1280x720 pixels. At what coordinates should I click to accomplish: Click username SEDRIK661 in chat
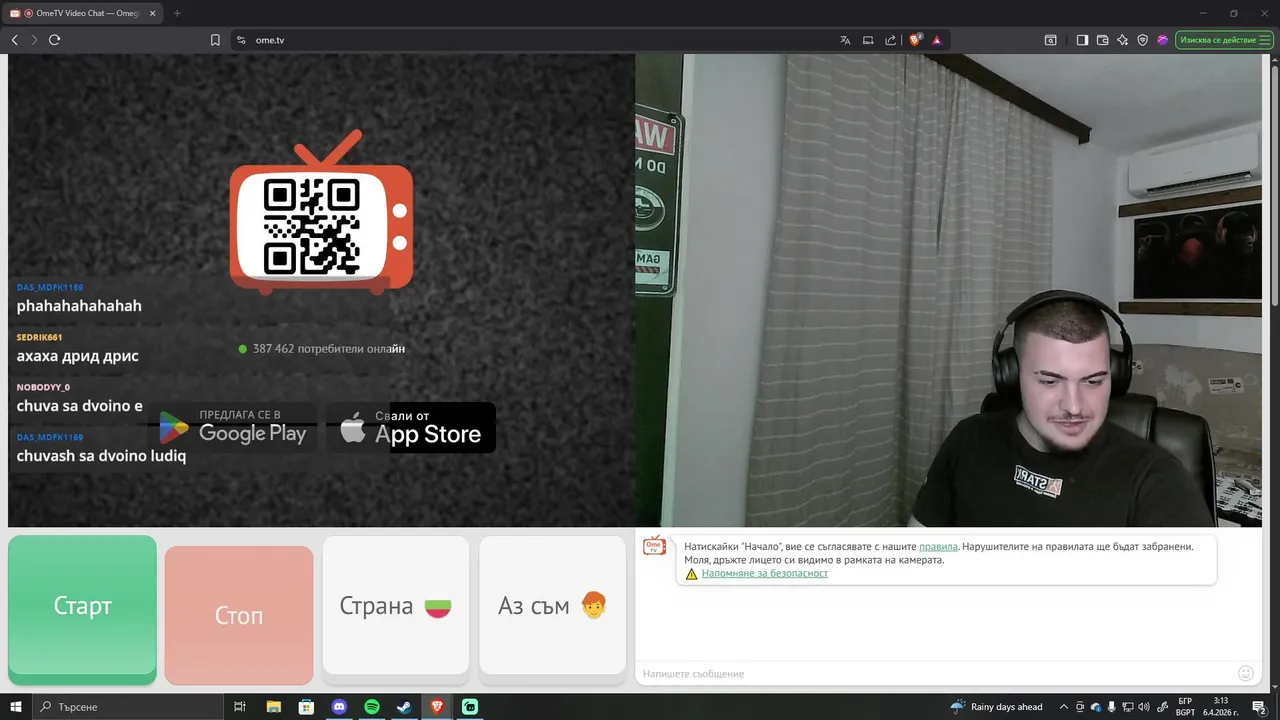point(39,337)
